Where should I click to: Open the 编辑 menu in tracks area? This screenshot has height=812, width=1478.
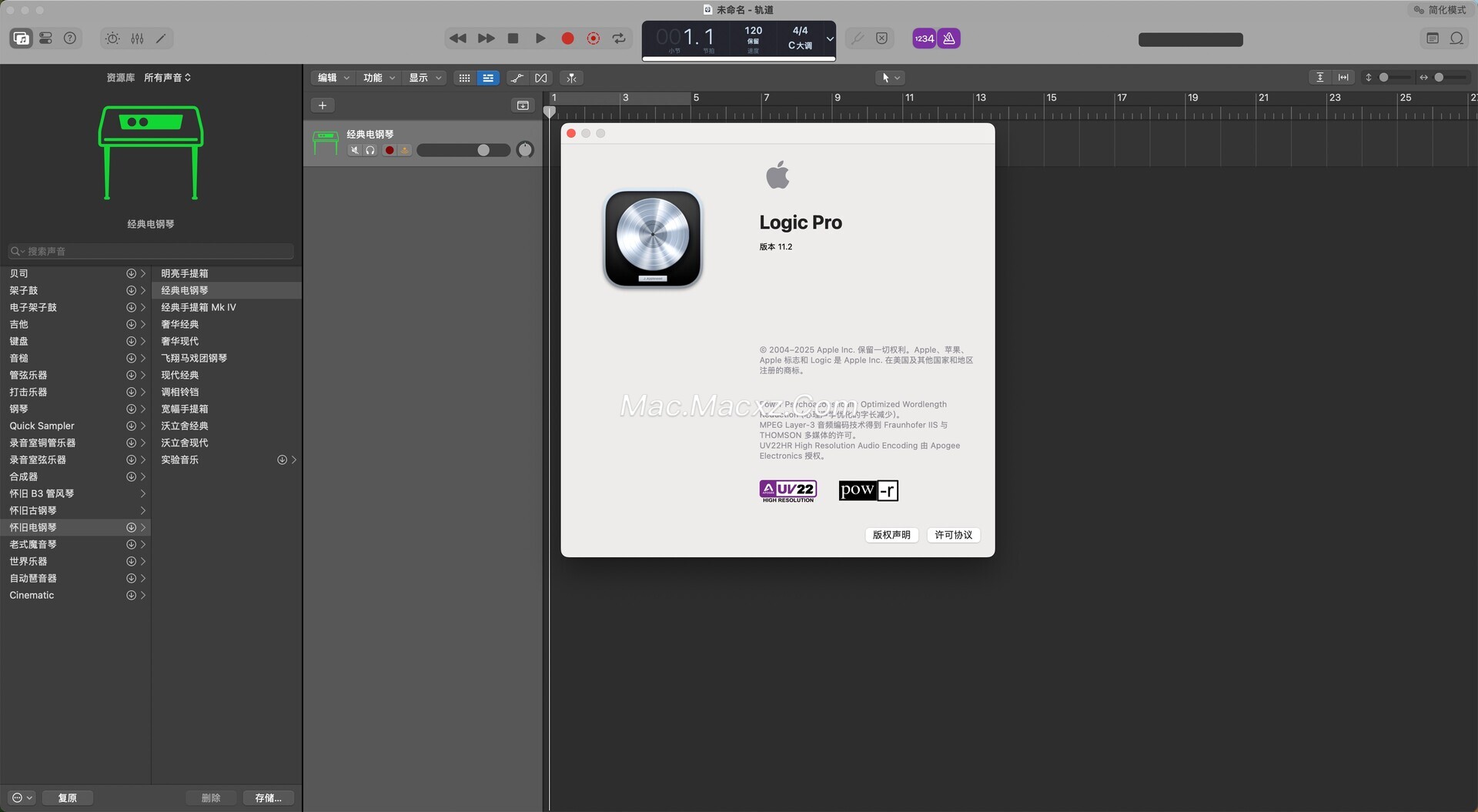[333, 78]
